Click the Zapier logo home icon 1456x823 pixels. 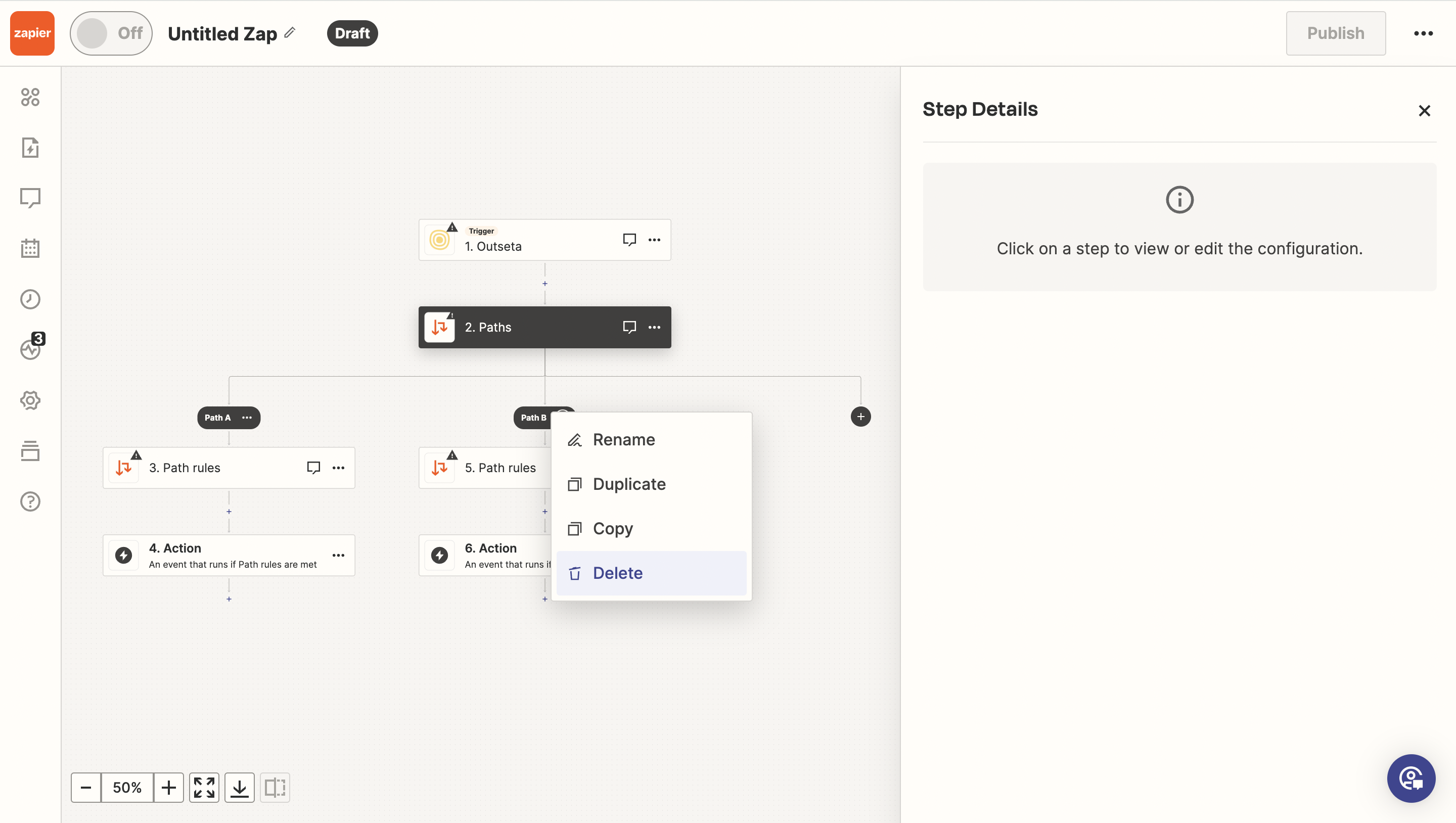coord(32,33)
